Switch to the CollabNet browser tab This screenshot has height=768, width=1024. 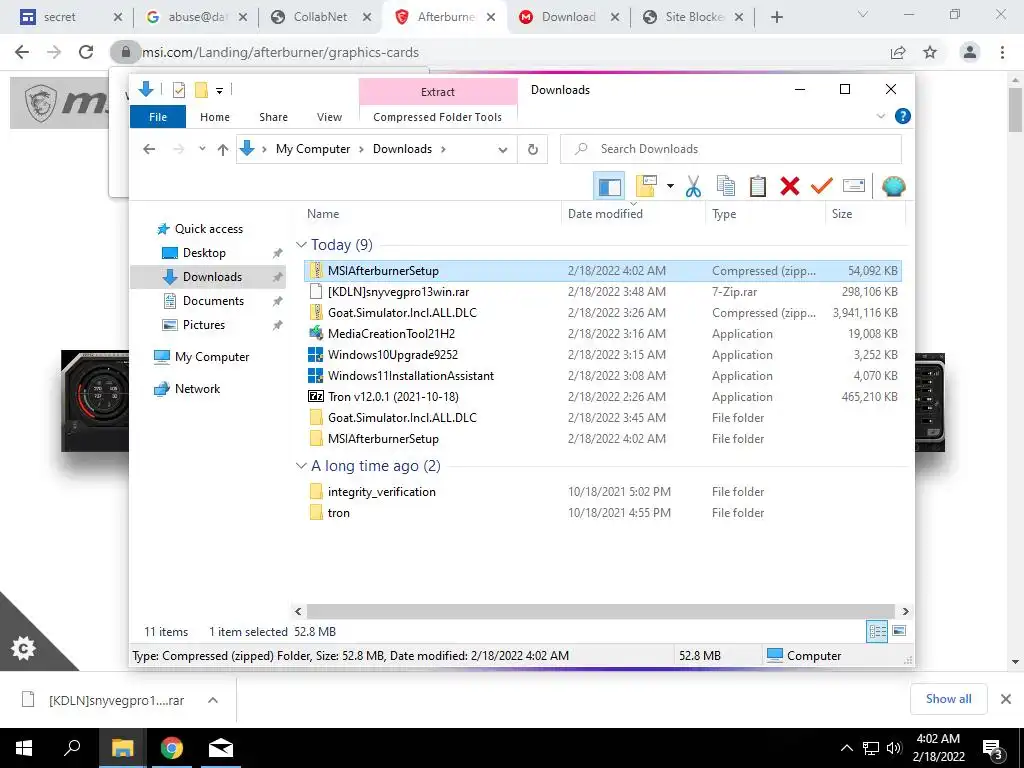point(319,17)
